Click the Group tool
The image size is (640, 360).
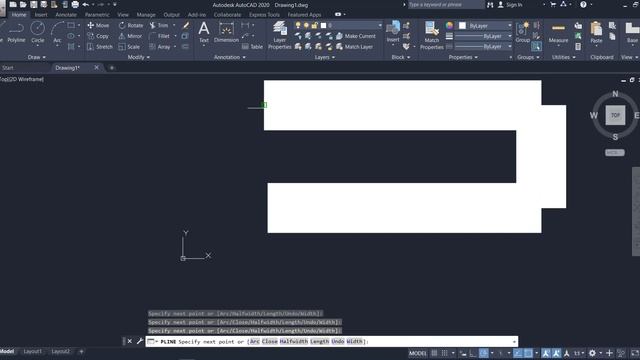tap(522, 32)
